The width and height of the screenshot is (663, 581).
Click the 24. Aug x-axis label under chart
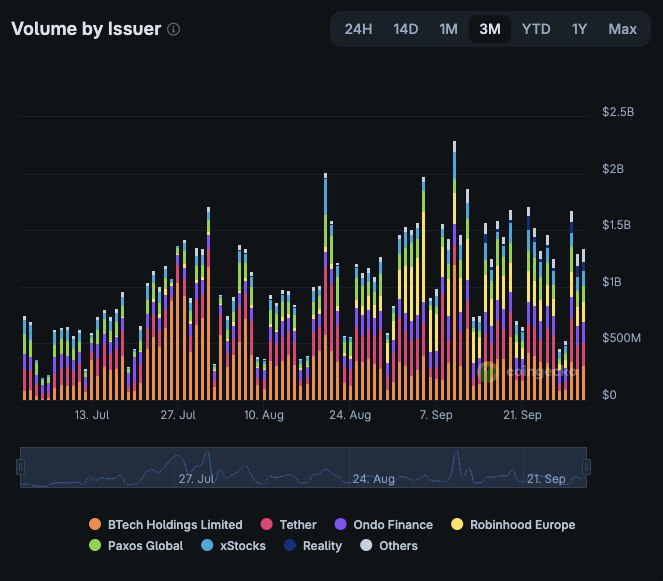click(350, 415)
